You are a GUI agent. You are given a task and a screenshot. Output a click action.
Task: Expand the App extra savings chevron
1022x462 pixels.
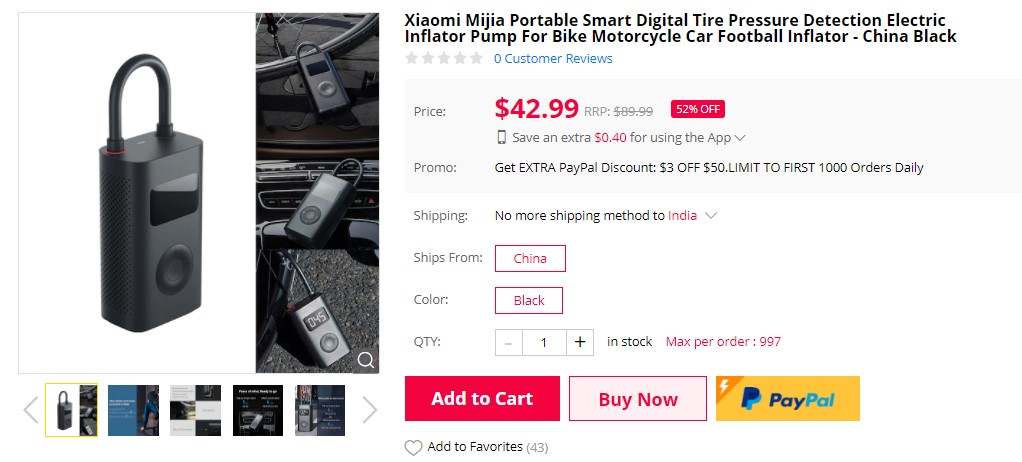click(x=740, y=138)
